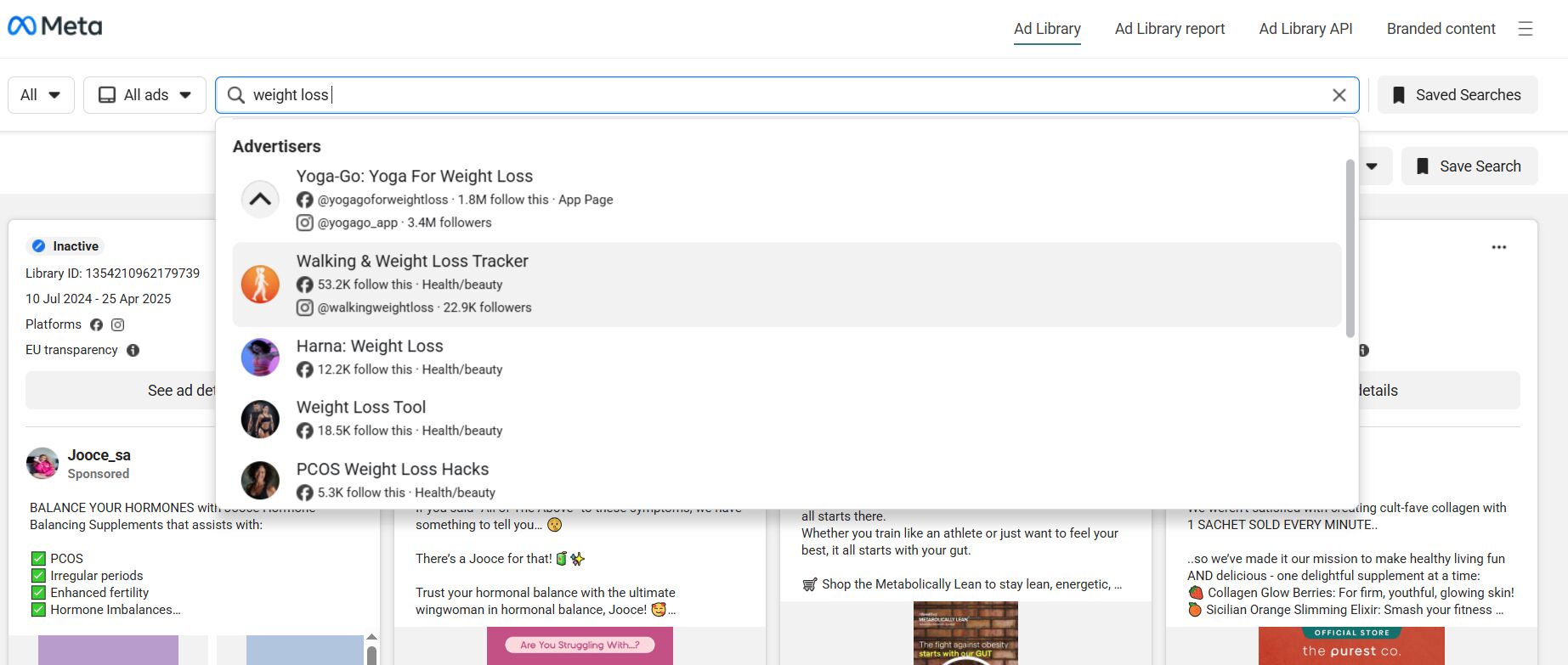Switch to the Ad Library tab
This screenshot has height=665, width=1568.
coord(1047,29)
